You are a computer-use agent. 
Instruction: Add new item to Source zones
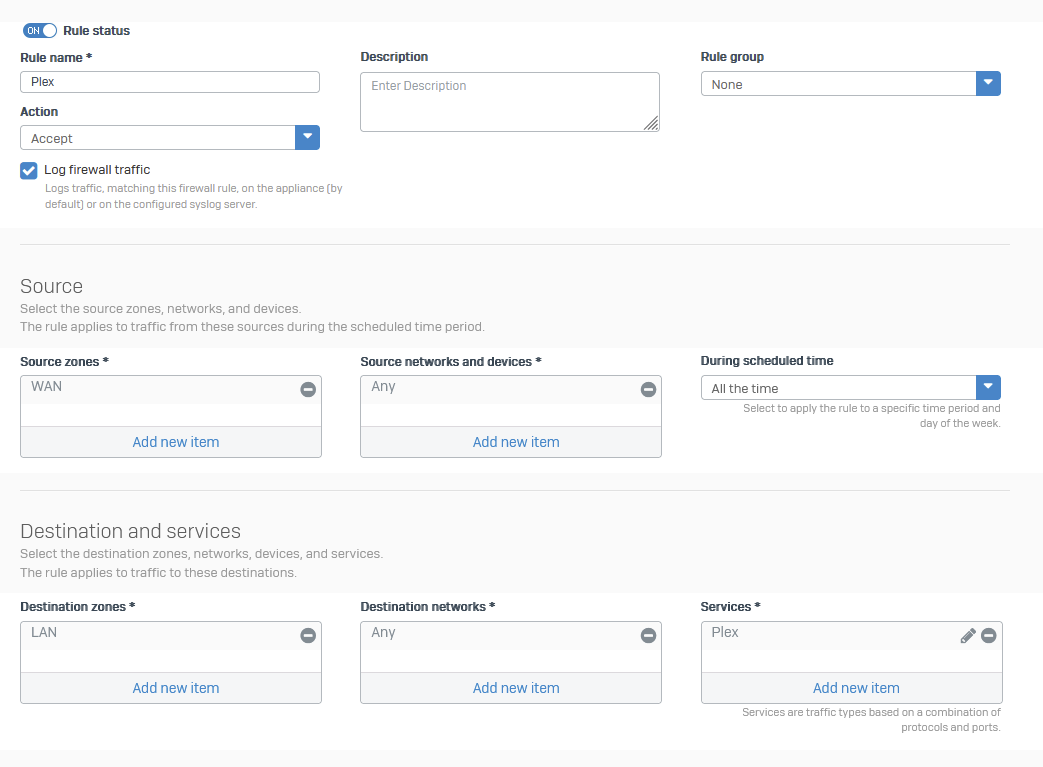click(x=176, y=442)
